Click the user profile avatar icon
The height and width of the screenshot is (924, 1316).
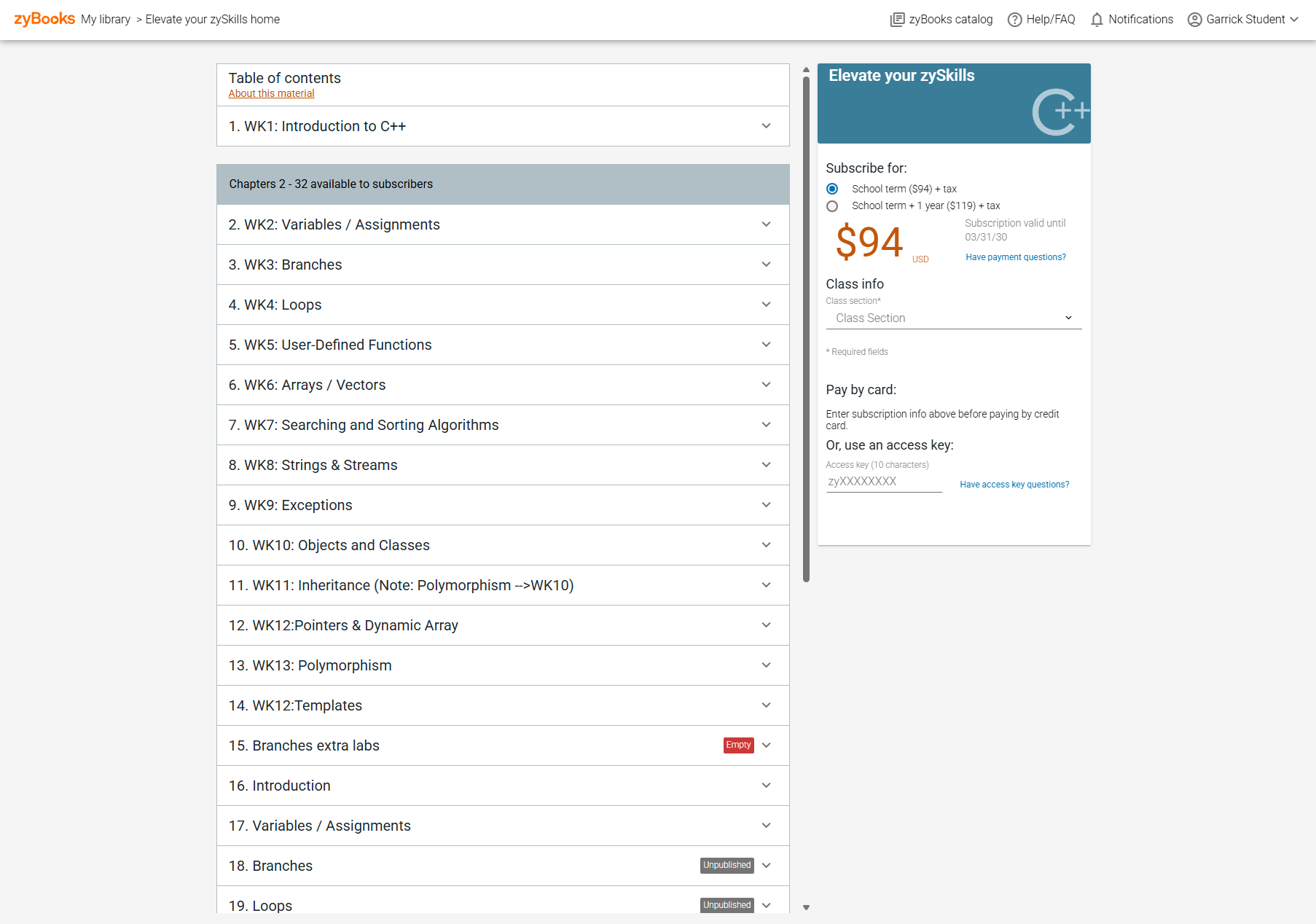tap(1194, 20)
